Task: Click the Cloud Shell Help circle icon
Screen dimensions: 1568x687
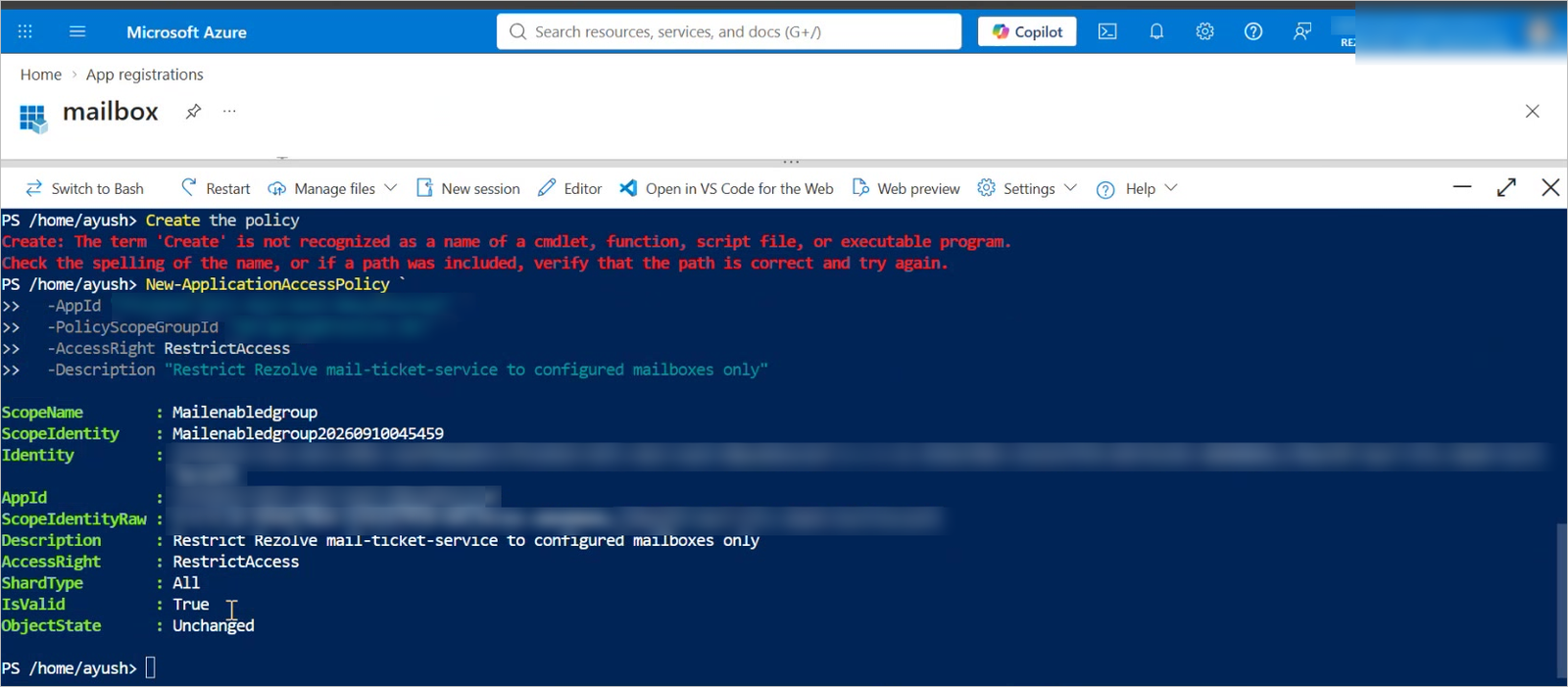Action: (1105, 189)
